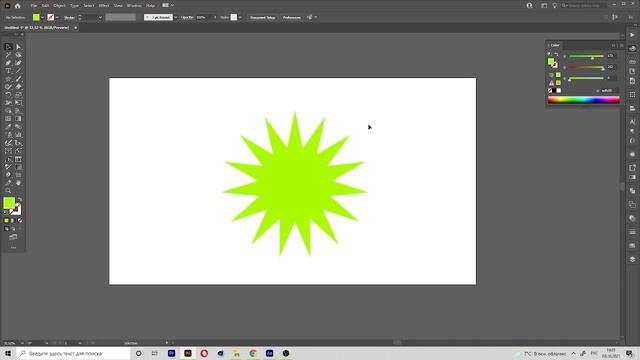The height and width of the screenshot is (360, 640).
Task: Select the Paintbrush tool
Action: (18, 79)
